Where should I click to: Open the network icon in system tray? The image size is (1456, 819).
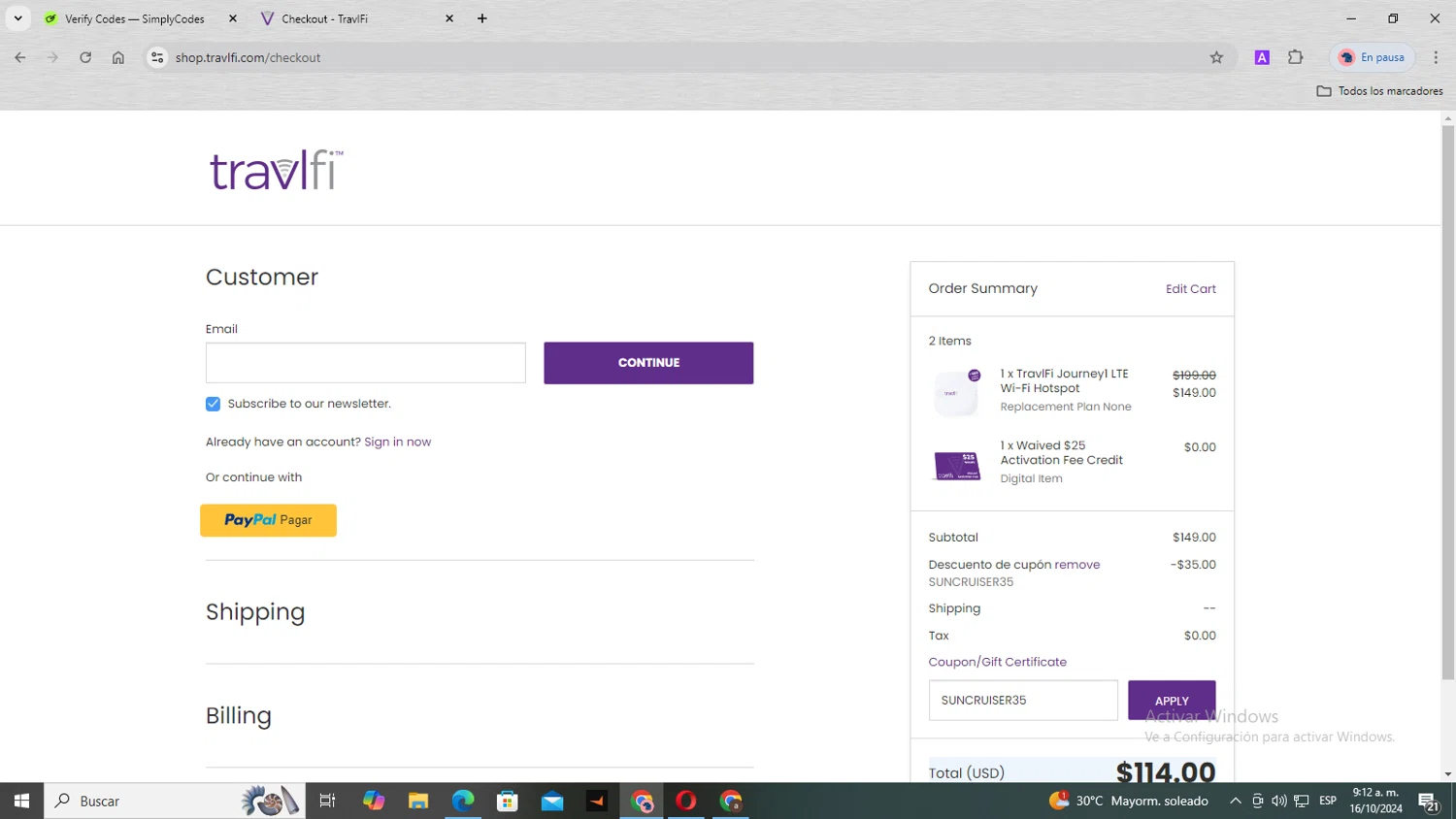1302,801
